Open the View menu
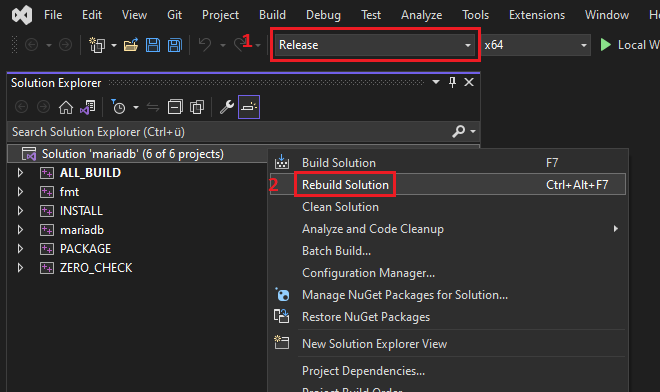Image resolution: width=660 pixels, height=392 pixels. click(x=134, y=15)
